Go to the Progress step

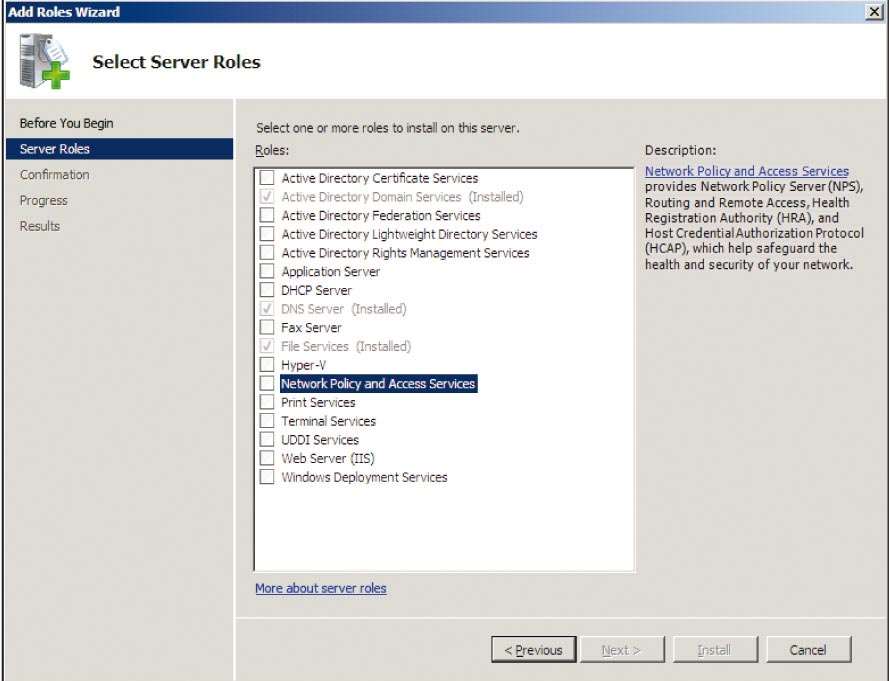[43, 200]
